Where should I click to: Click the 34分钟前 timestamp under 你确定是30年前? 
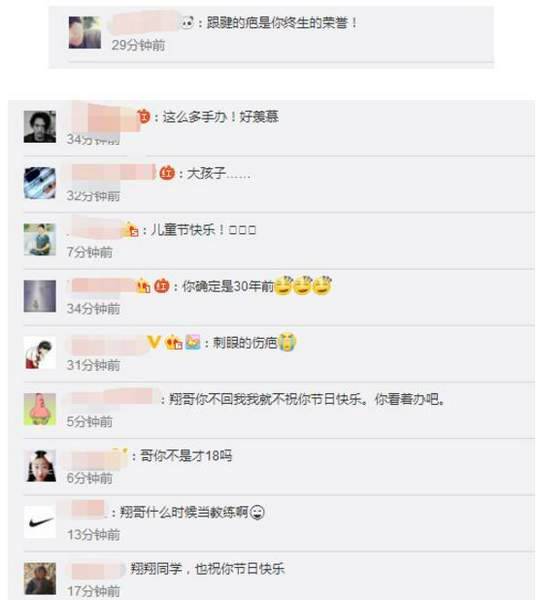[x=93, y=308]
